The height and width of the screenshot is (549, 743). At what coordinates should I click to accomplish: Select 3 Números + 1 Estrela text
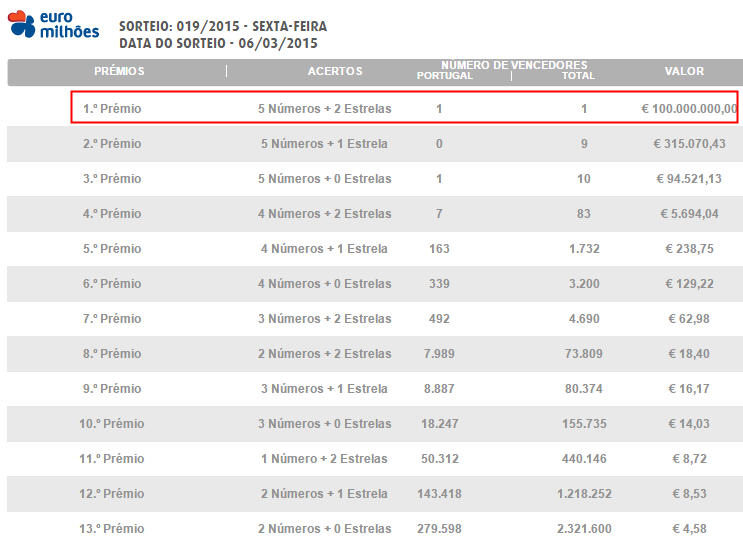tap(325, 389)
